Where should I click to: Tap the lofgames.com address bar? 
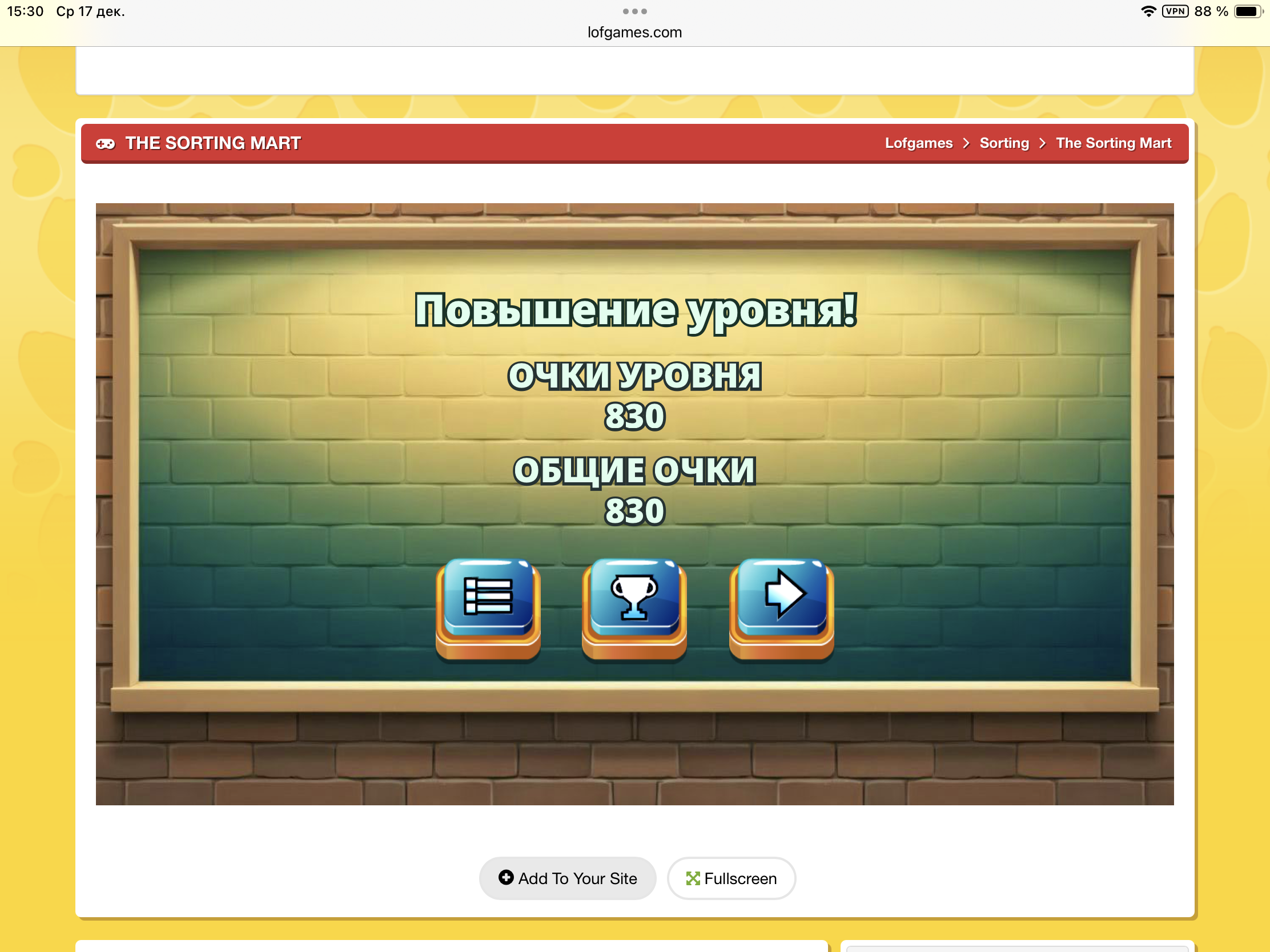coord(634,32)
